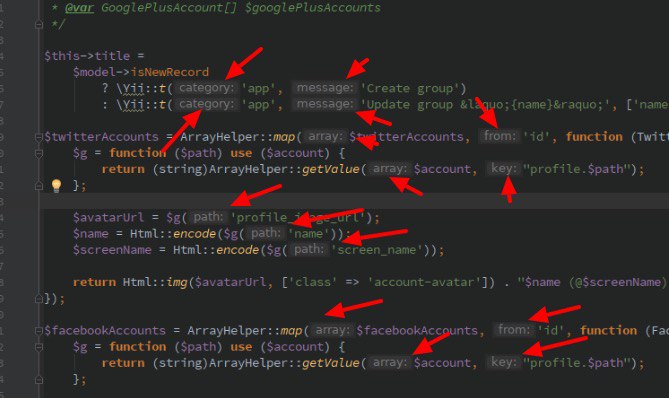The width and height of the screenshot is (669, 398).
Task: Click $avatarUrl where it is assigned
Action: [108, 218]
